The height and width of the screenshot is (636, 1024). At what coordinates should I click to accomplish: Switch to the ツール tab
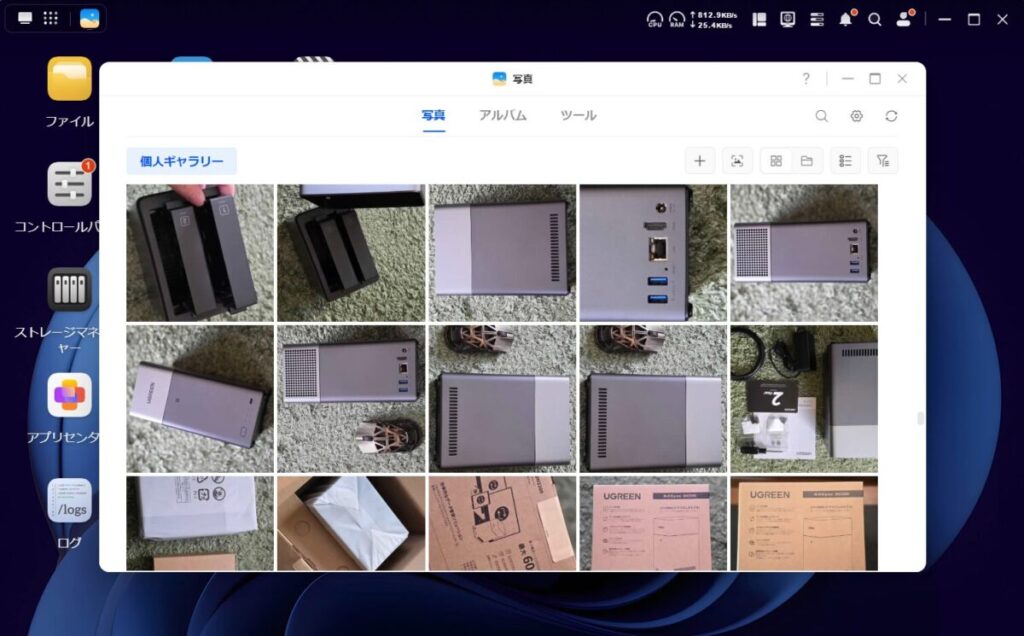click(x=578, y=115)
